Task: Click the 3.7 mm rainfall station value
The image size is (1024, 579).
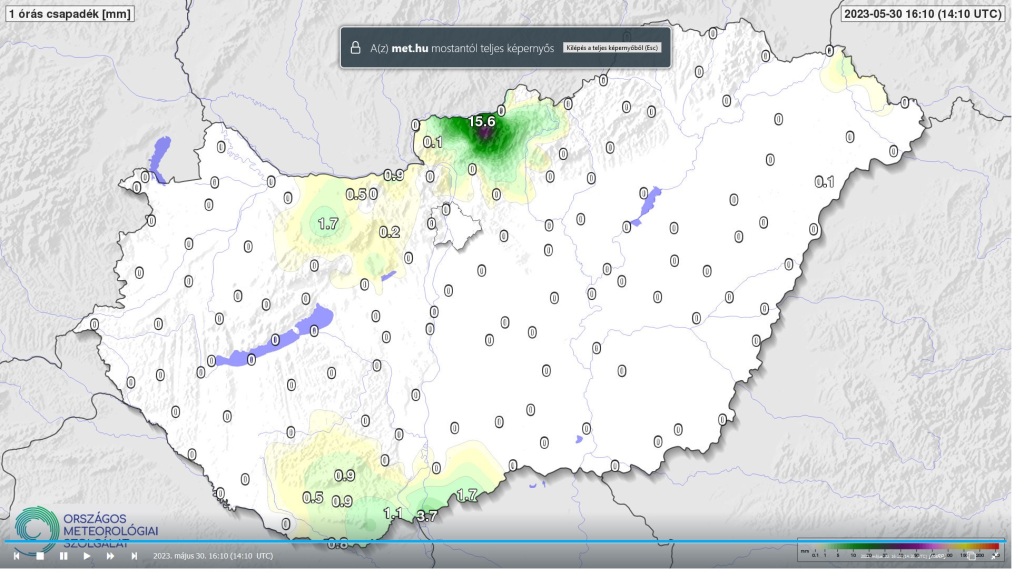Action: (x=427, y=516)
